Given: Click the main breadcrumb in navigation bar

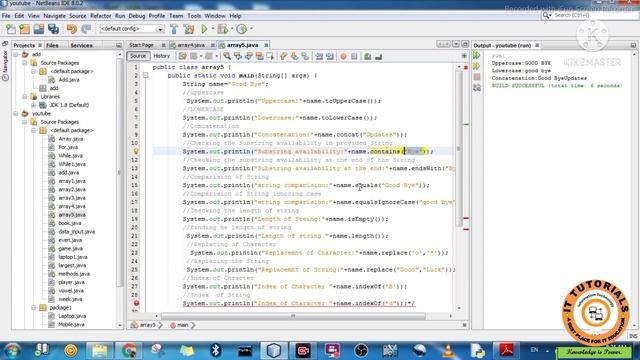Looking at the screenshot, I should [x=182, y=325].
